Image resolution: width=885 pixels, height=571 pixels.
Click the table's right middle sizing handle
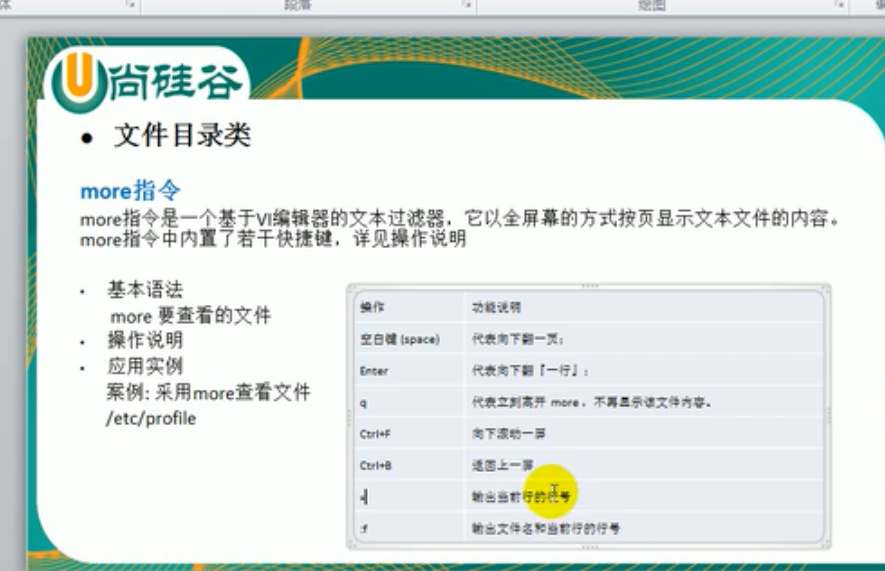pyautogui.click(x=829, y=416)
